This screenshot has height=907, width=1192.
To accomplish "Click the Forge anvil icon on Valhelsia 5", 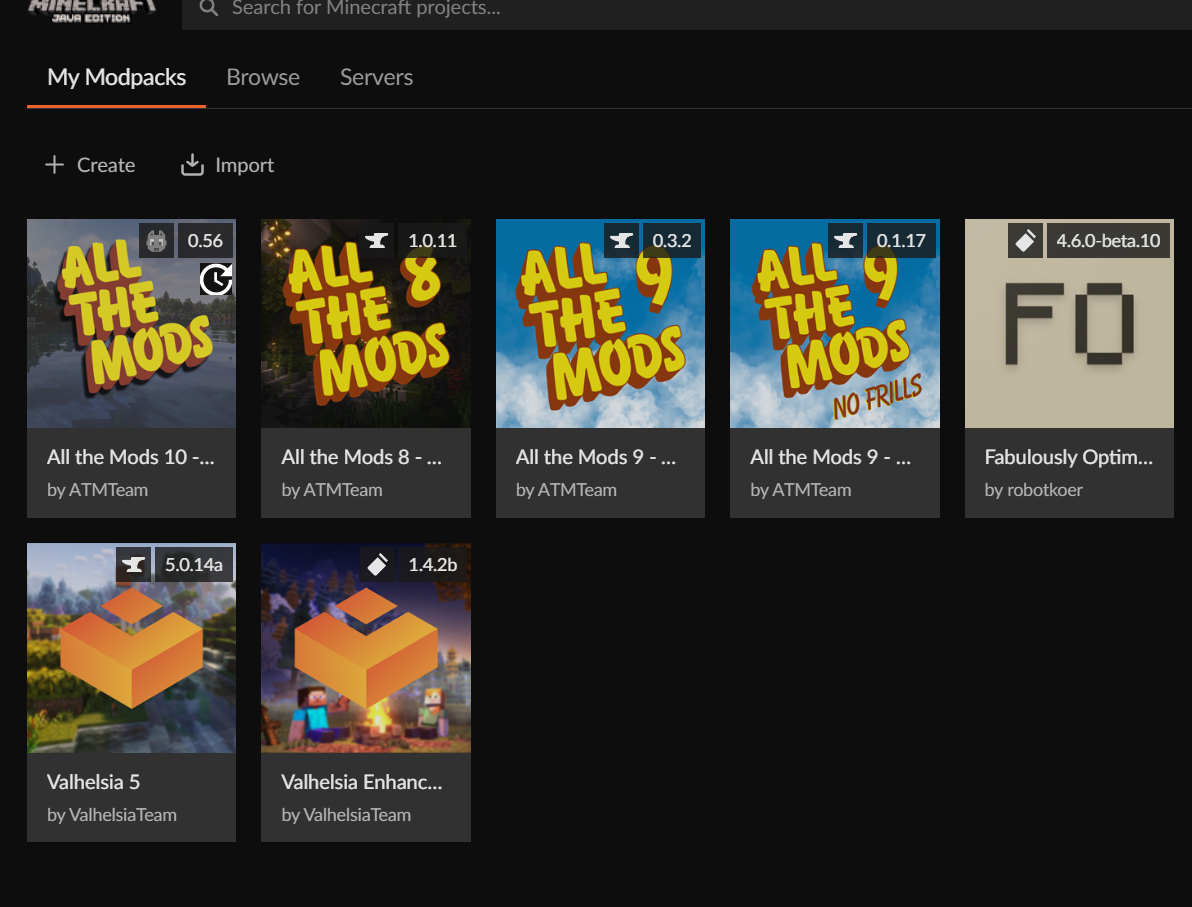I will (x=133, y=565).
